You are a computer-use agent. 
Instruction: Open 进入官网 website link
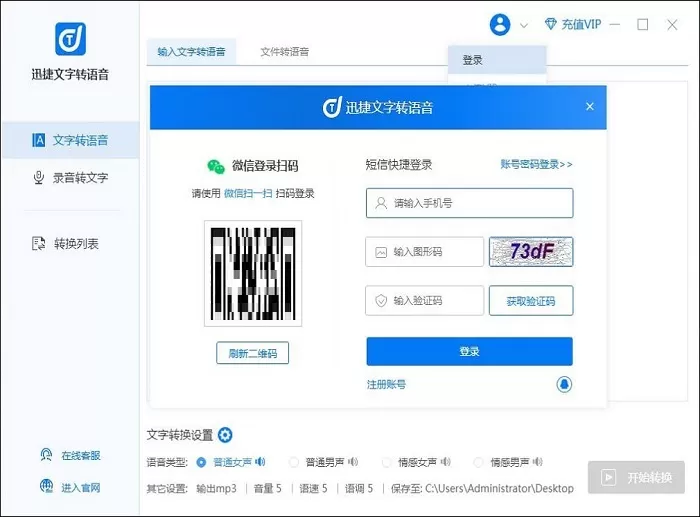pos(81,488)
